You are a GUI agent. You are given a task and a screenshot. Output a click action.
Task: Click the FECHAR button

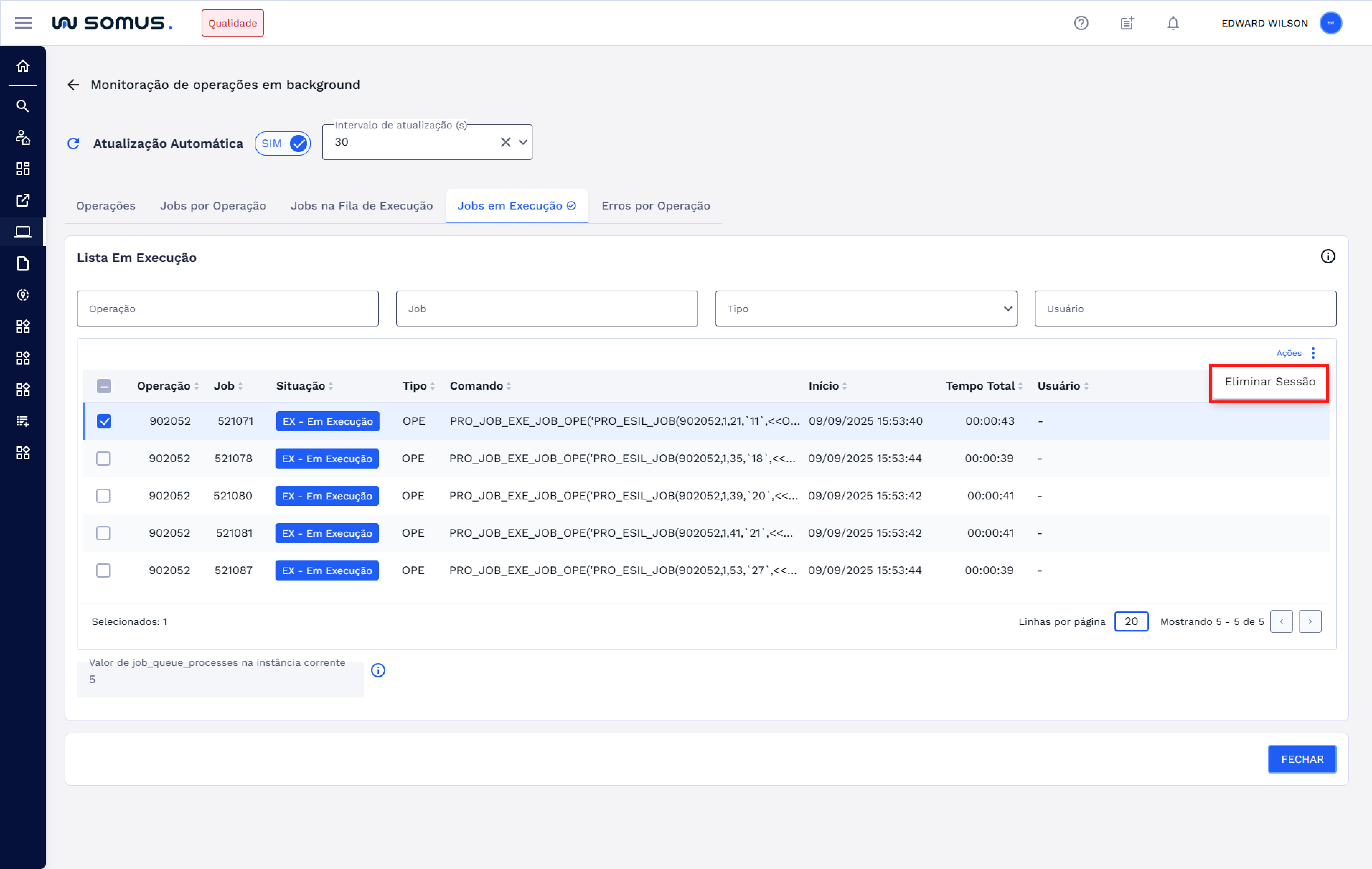point(1301,759)
